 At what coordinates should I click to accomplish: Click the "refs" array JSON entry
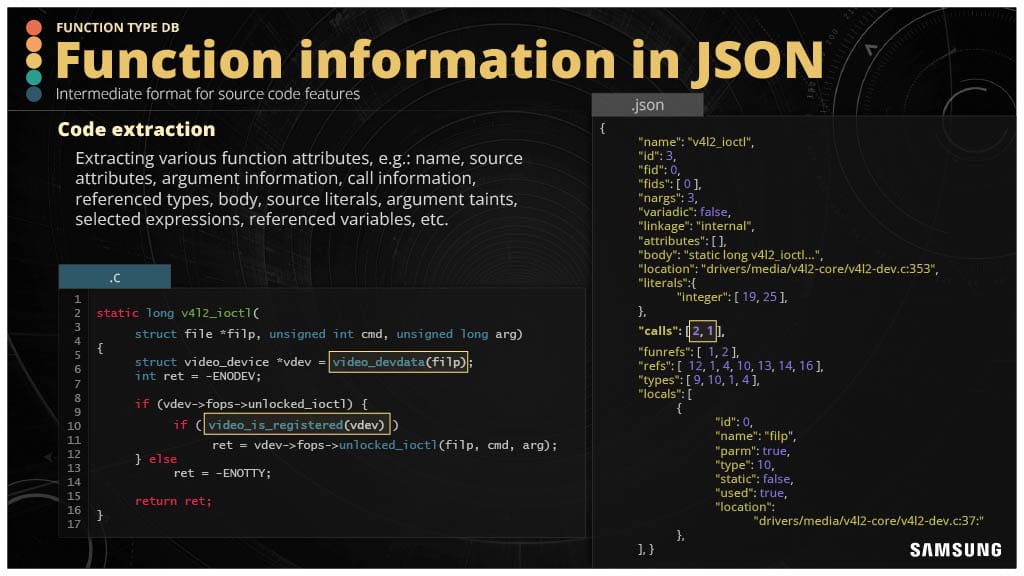click(x=730, y=366)
